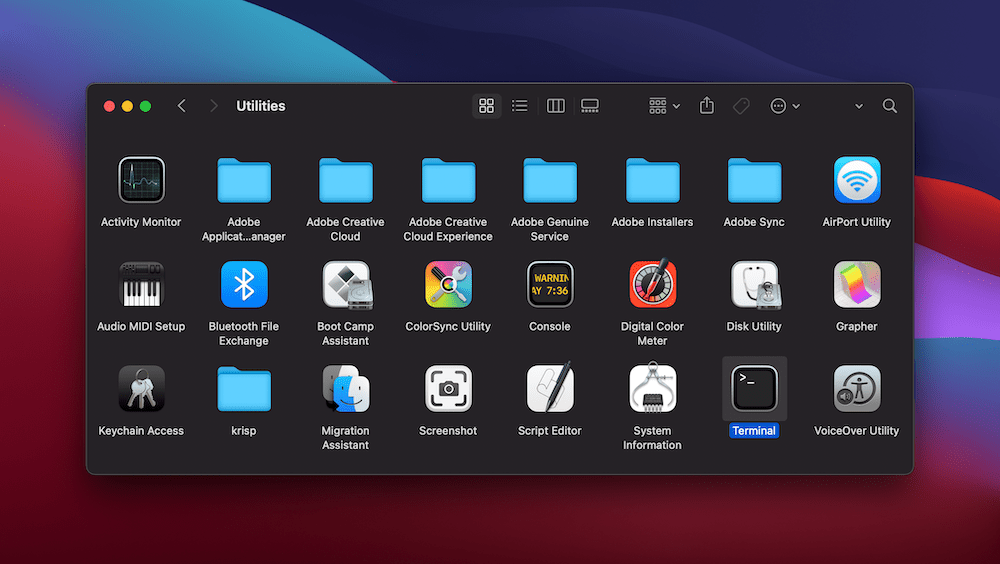Screen dimensions: 1000x564
Task: Click the Screenshot name label
Action: (448, 431)
